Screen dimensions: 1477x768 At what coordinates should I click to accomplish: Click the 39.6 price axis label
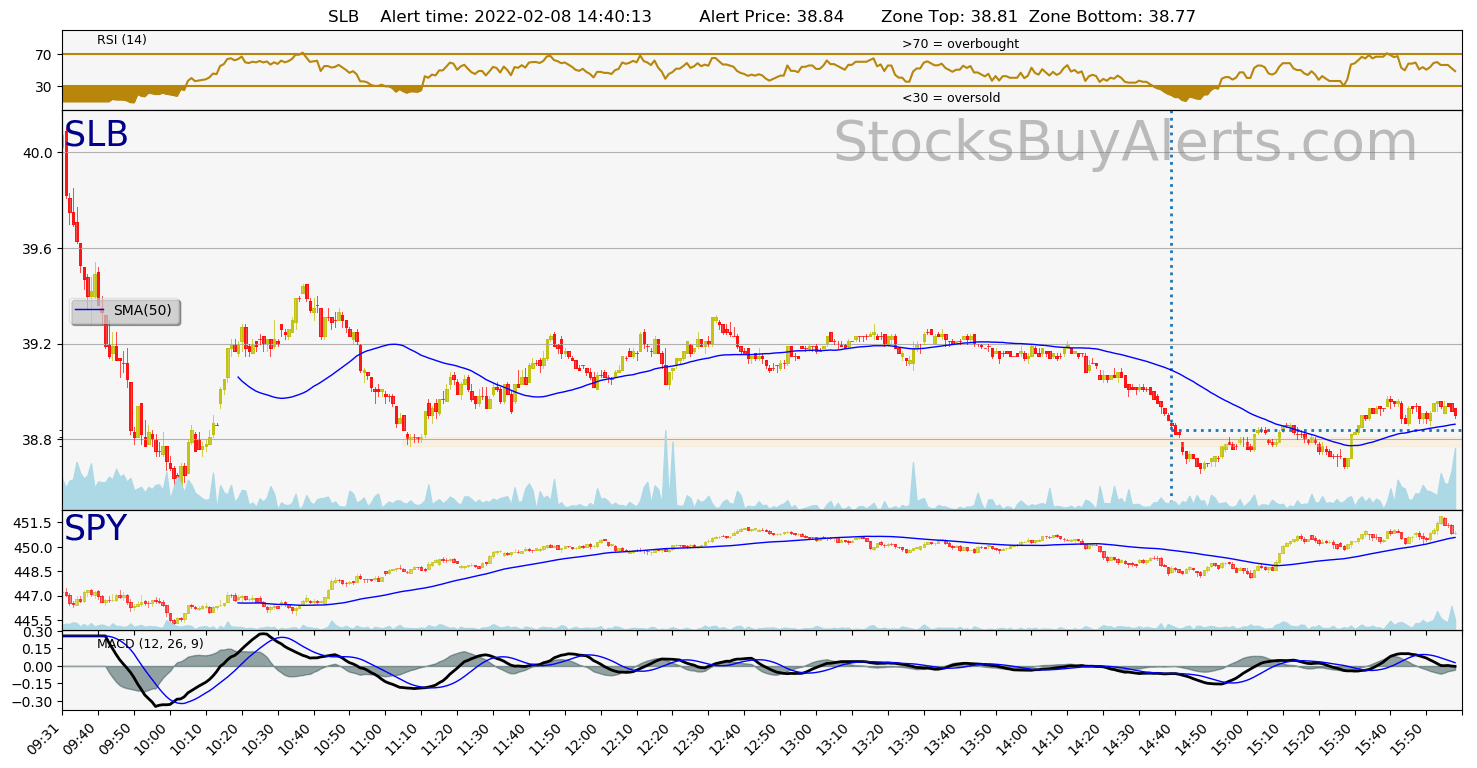38,249
